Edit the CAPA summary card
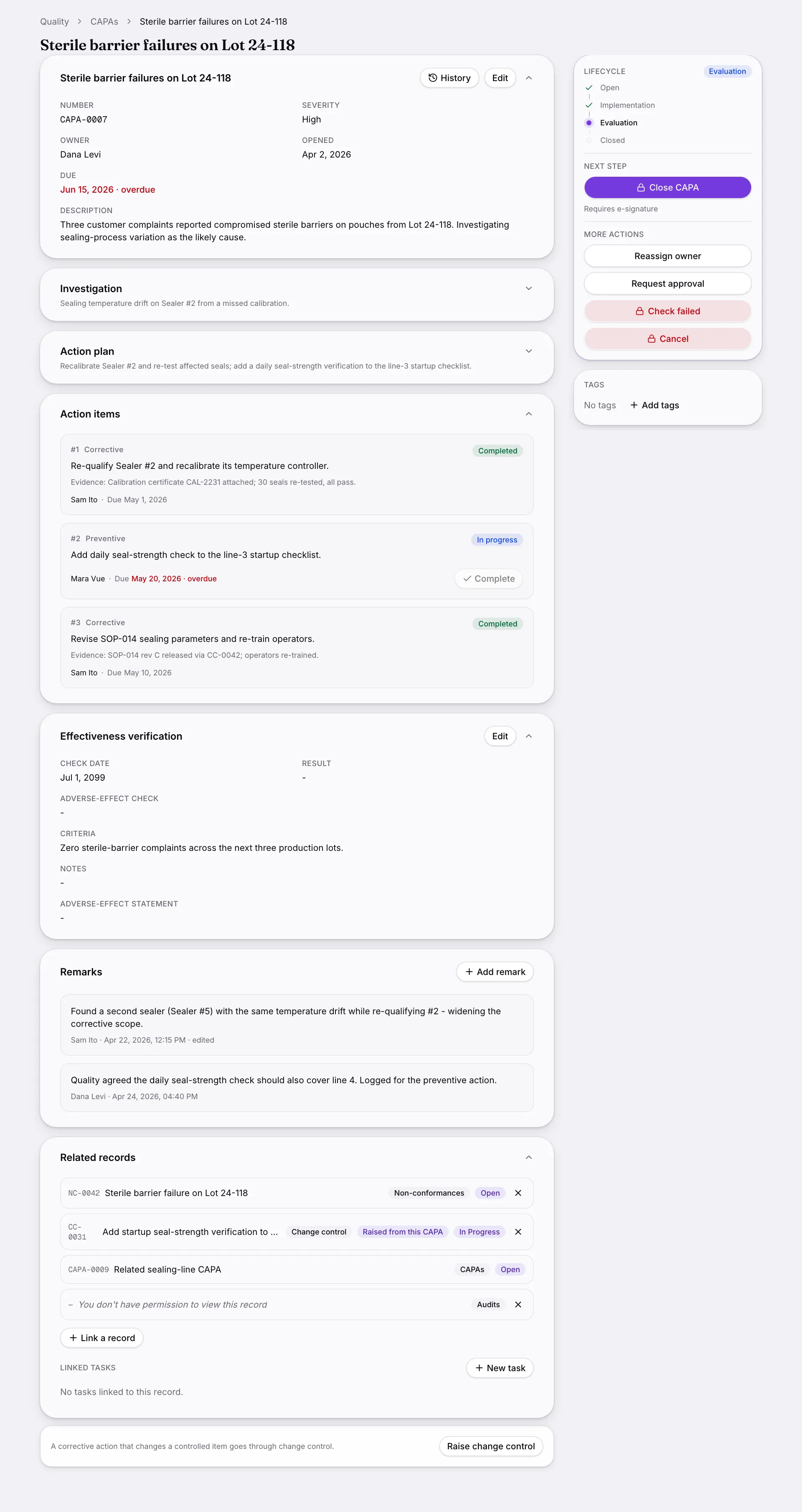 [500, 78]
